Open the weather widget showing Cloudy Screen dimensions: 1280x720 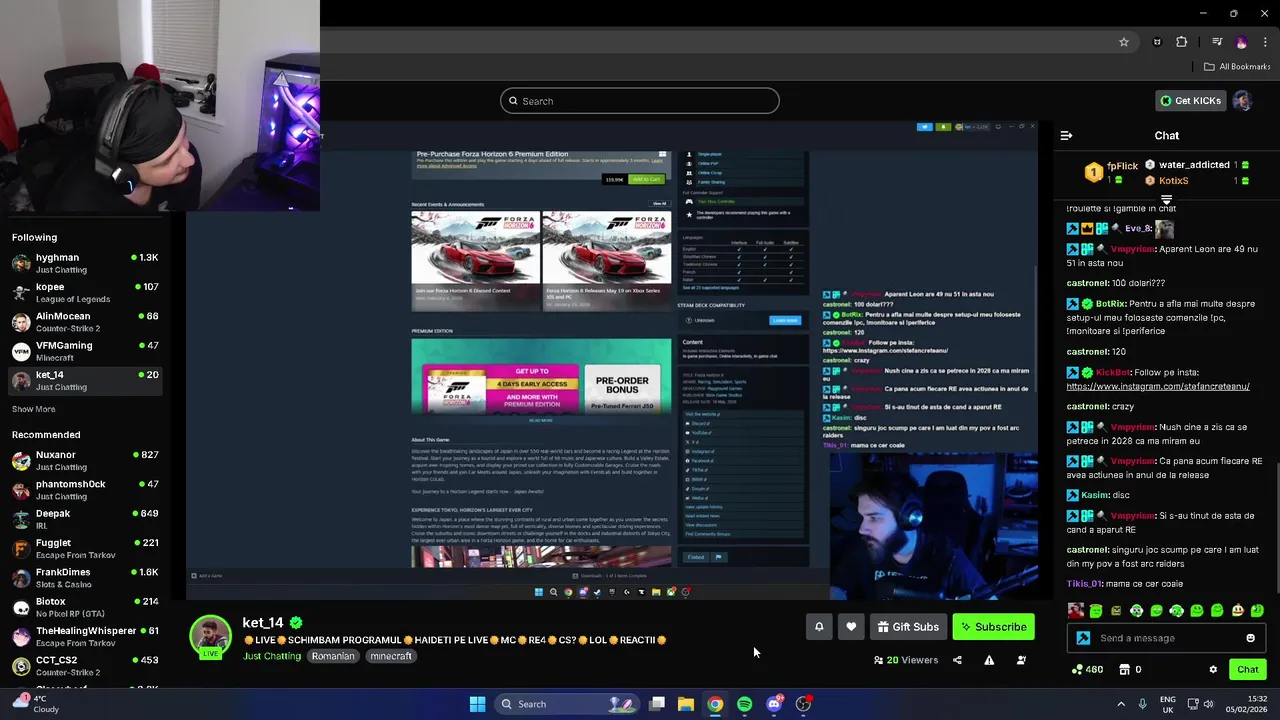click(x=35, y=704)
